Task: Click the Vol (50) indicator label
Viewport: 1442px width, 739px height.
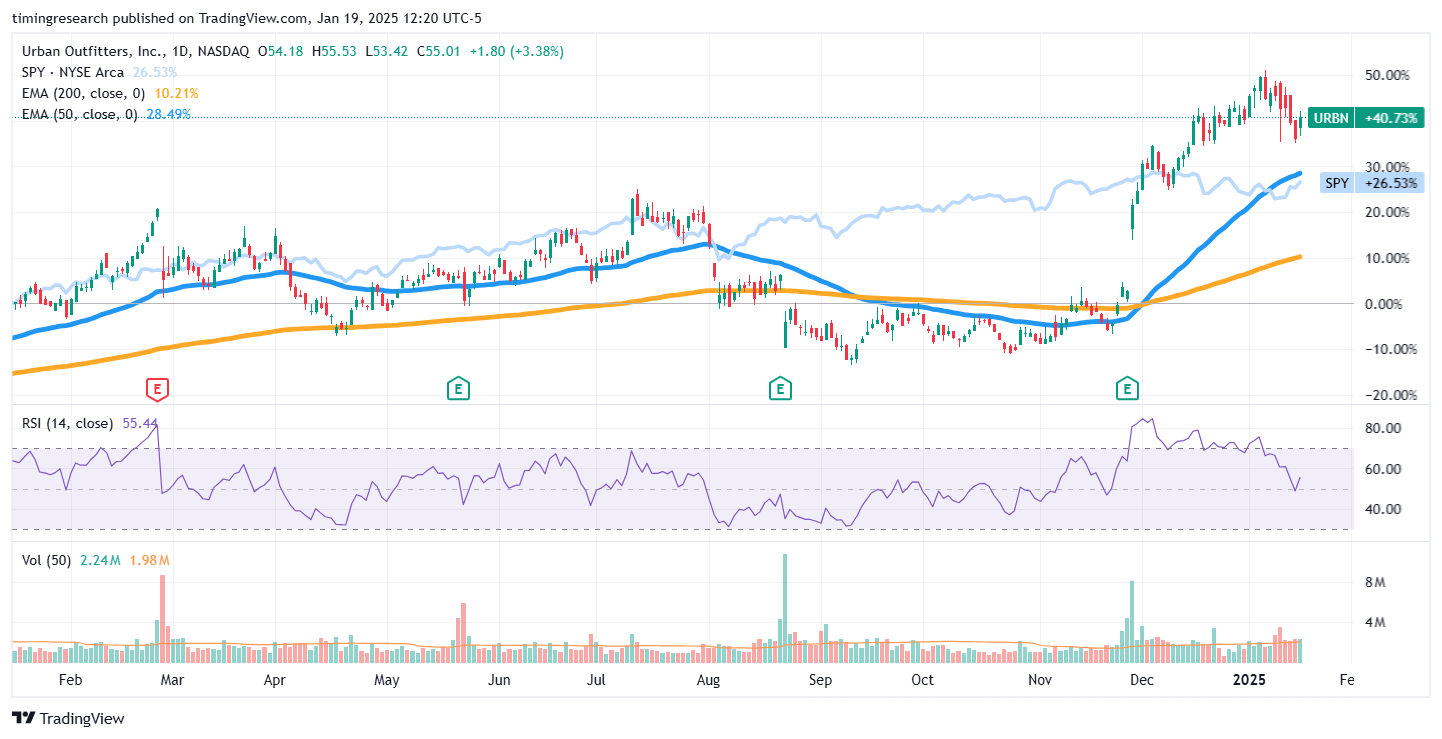Action: [x=46, y=561]
